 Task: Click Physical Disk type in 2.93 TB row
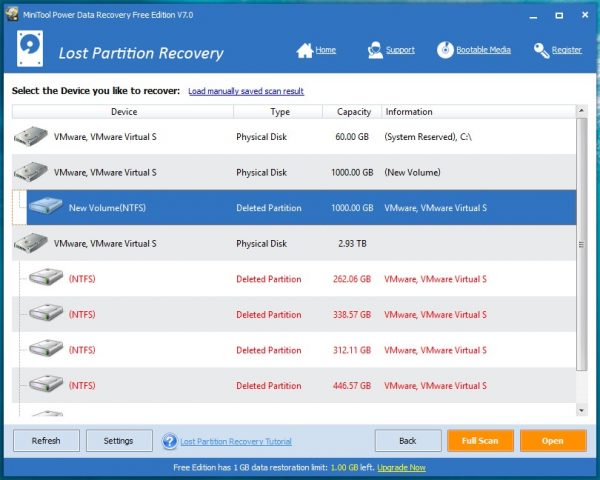pyautogui.click(x=261, y=243)
